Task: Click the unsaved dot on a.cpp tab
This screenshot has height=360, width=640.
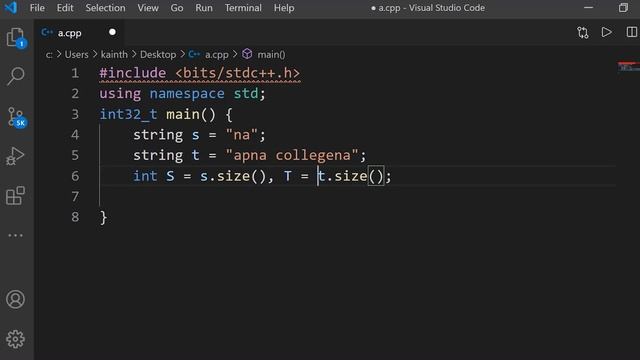Action: (x=112, y=32)
